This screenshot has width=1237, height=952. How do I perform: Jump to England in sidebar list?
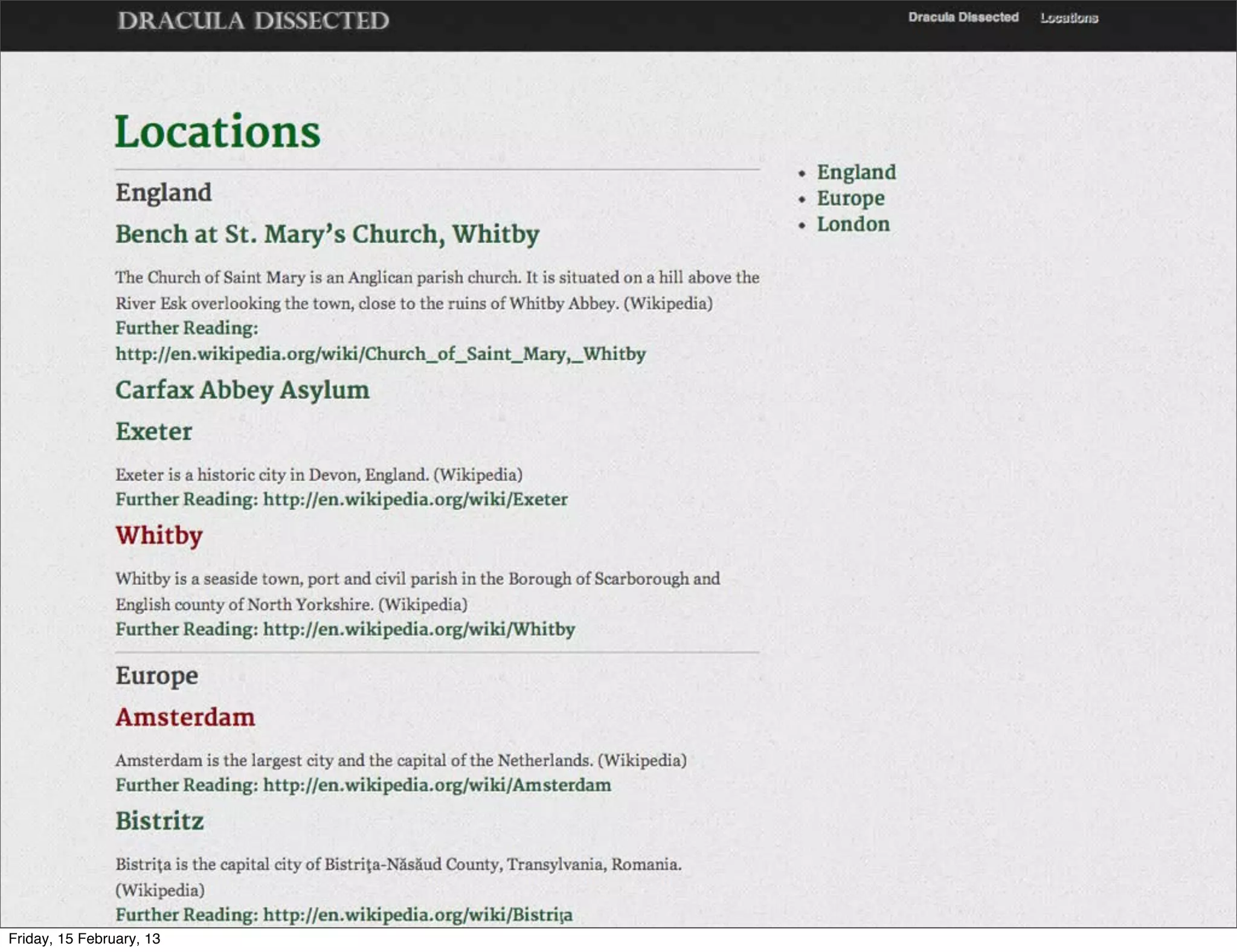pos(856,172)
